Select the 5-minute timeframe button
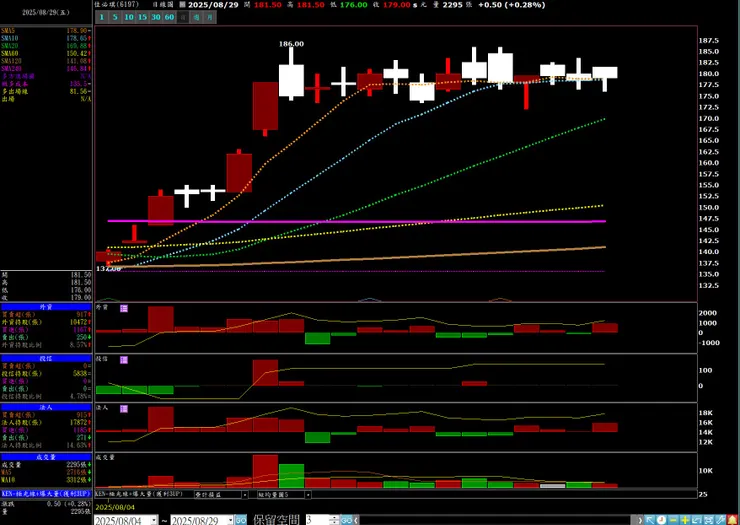This screenshot has width=740, height=525. tap(116, 17)
